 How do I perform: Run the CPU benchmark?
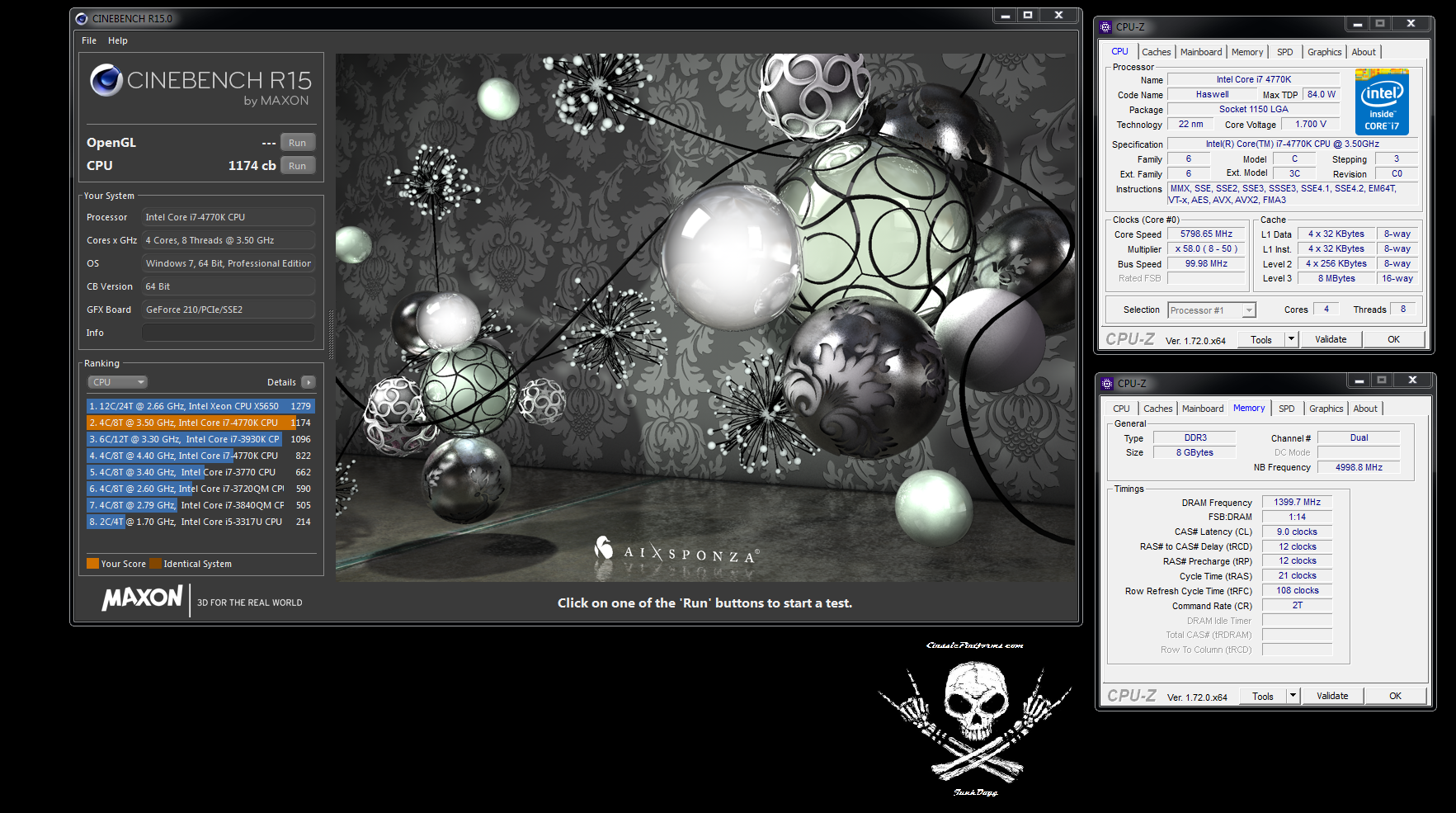(297, 166)
